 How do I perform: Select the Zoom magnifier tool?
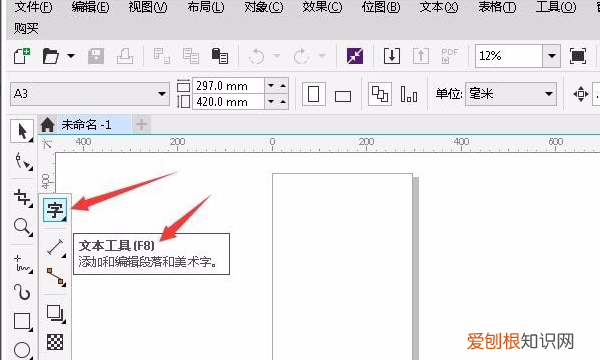tap(23, 227)
